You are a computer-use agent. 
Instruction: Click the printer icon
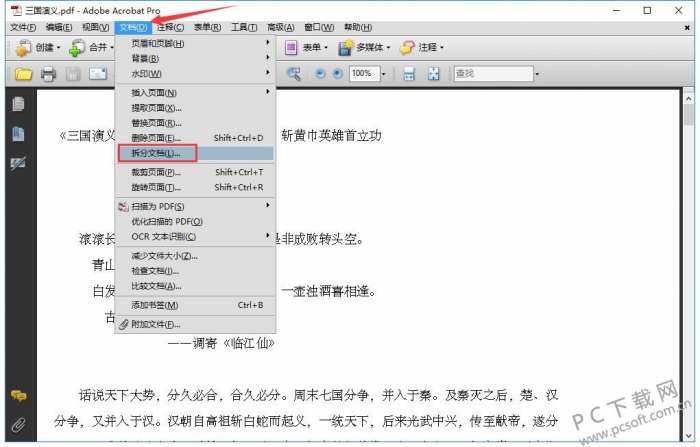(x=48, y=74)
